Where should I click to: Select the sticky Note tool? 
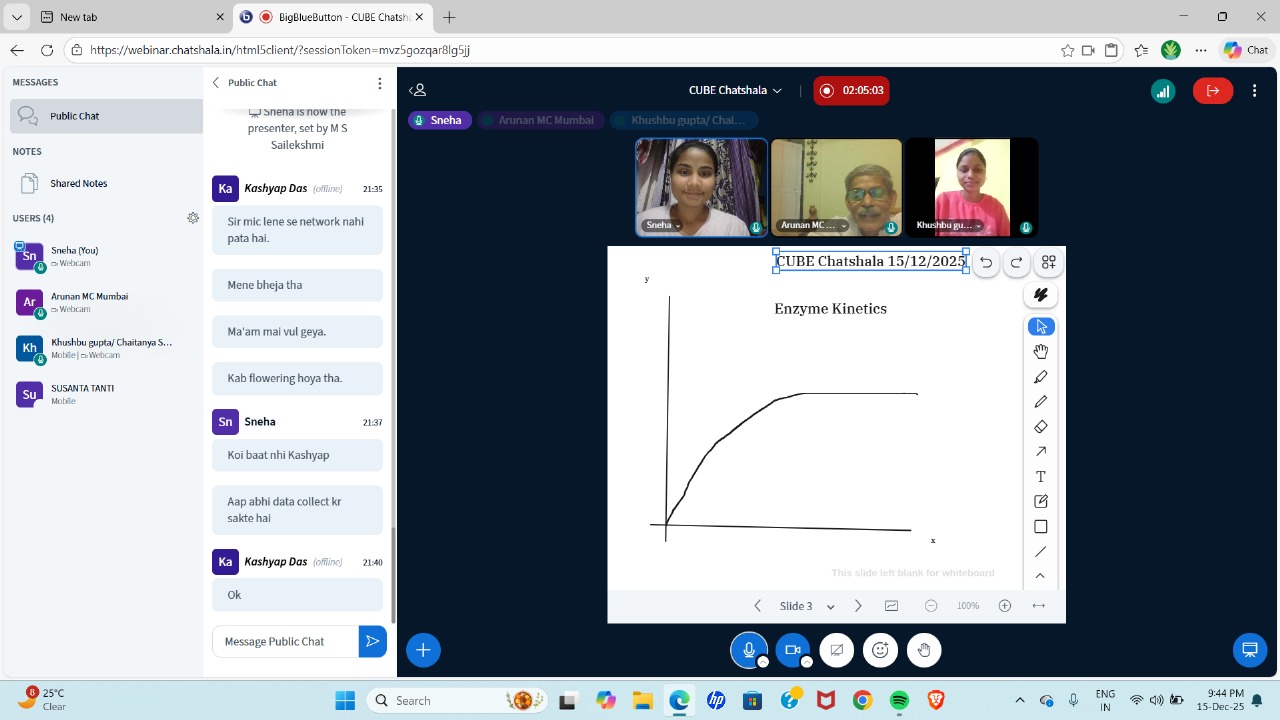pos(1040,502)
